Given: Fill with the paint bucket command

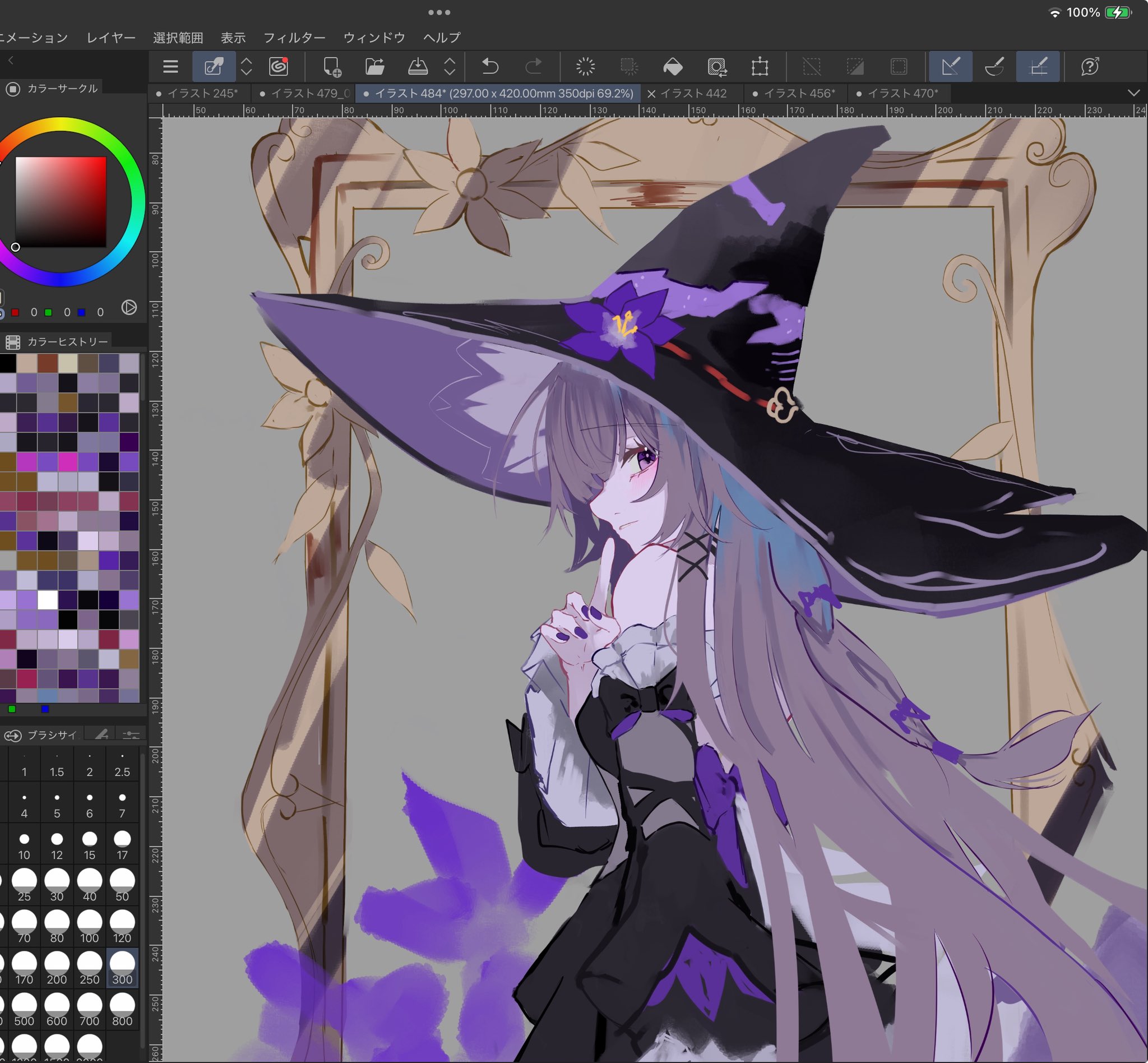Looking at the screenshot, I should coord(673,67).
